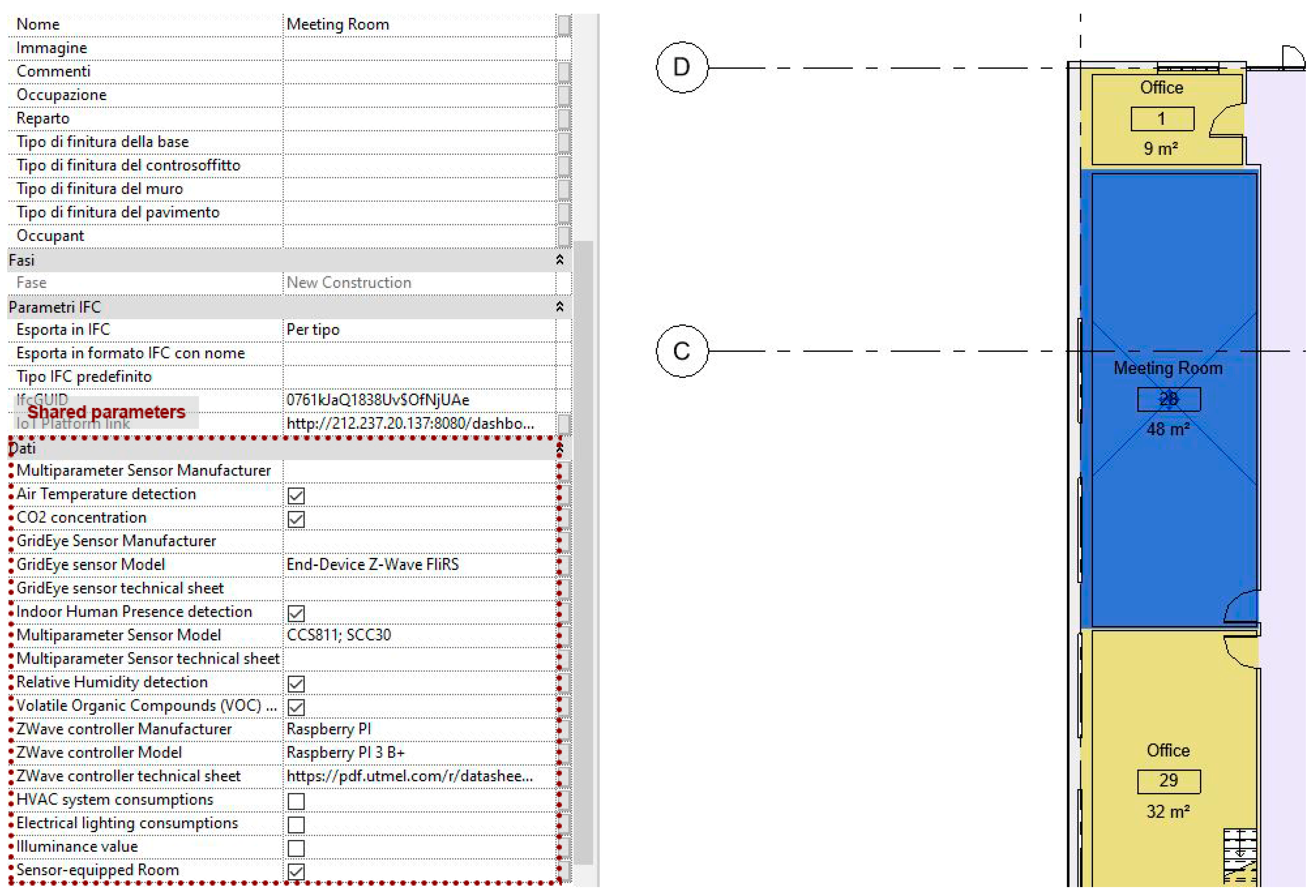Collapse the Parametri IFC section
1316x896 pixels.
(x=560, y=307)
